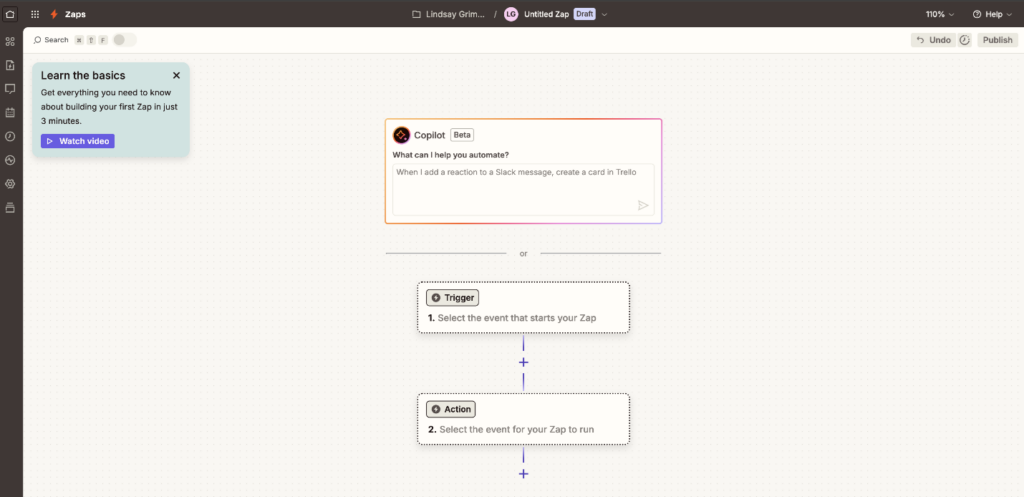Click the Zaps title text

75,14
